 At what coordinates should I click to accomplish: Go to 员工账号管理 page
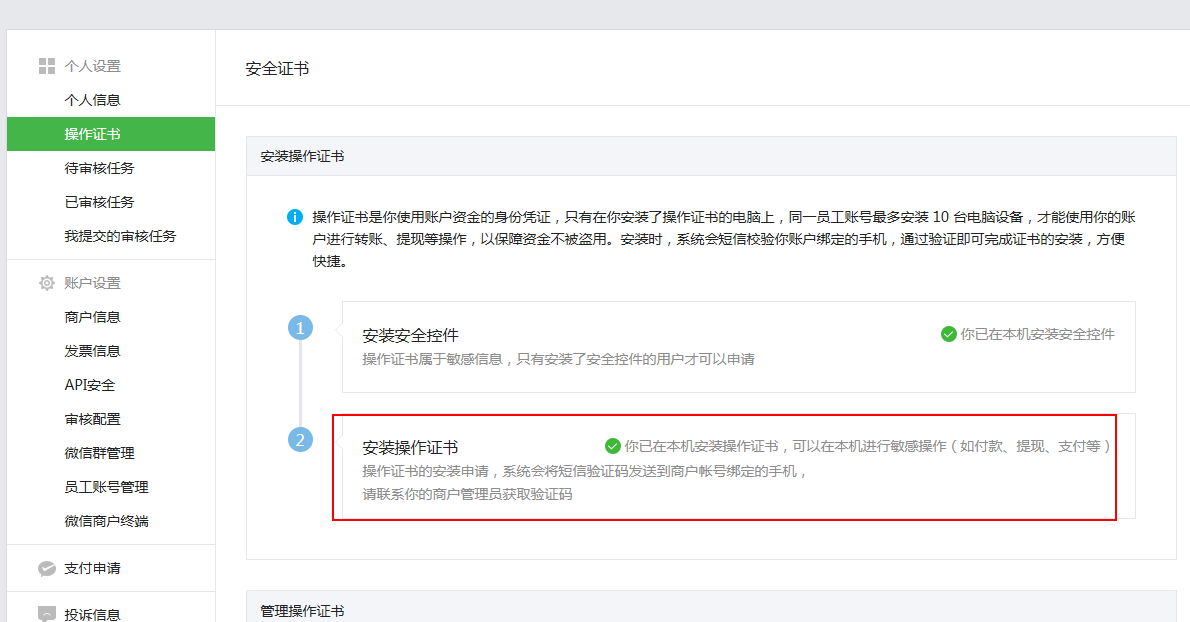pyautogui.click(x=106, y=487)
